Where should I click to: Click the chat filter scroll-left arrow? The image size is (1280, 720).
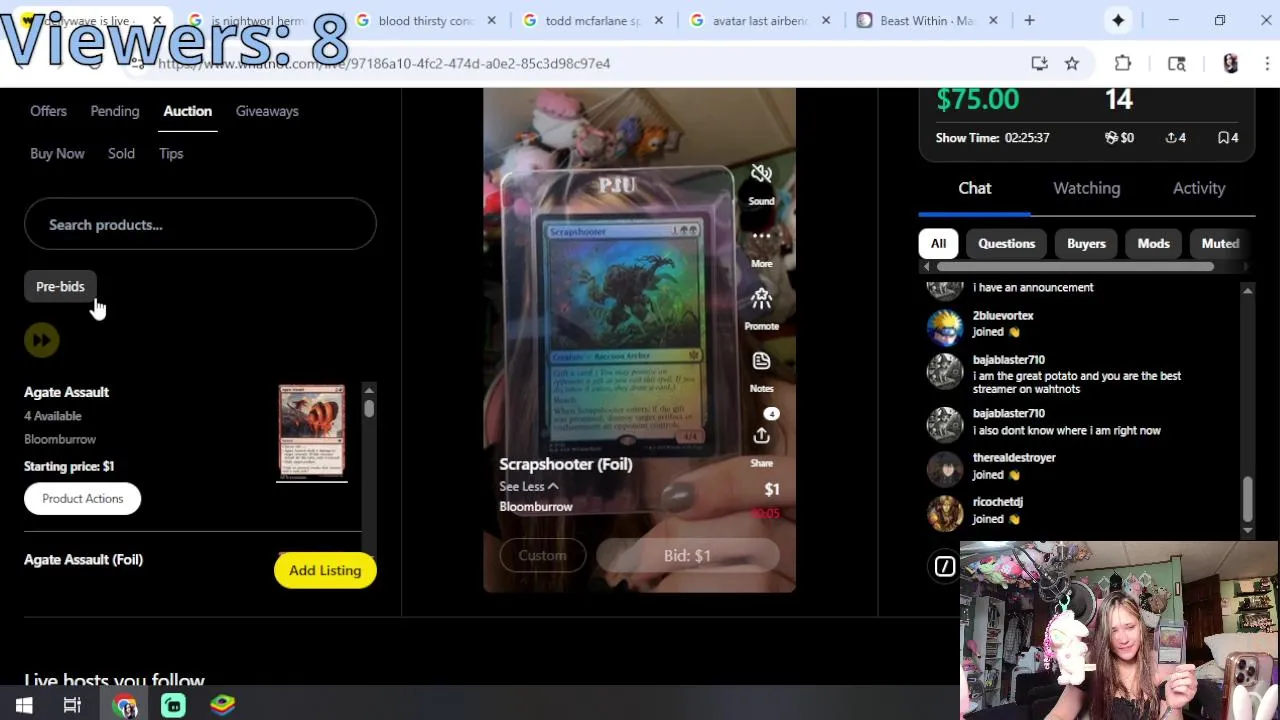coord(926,266)
